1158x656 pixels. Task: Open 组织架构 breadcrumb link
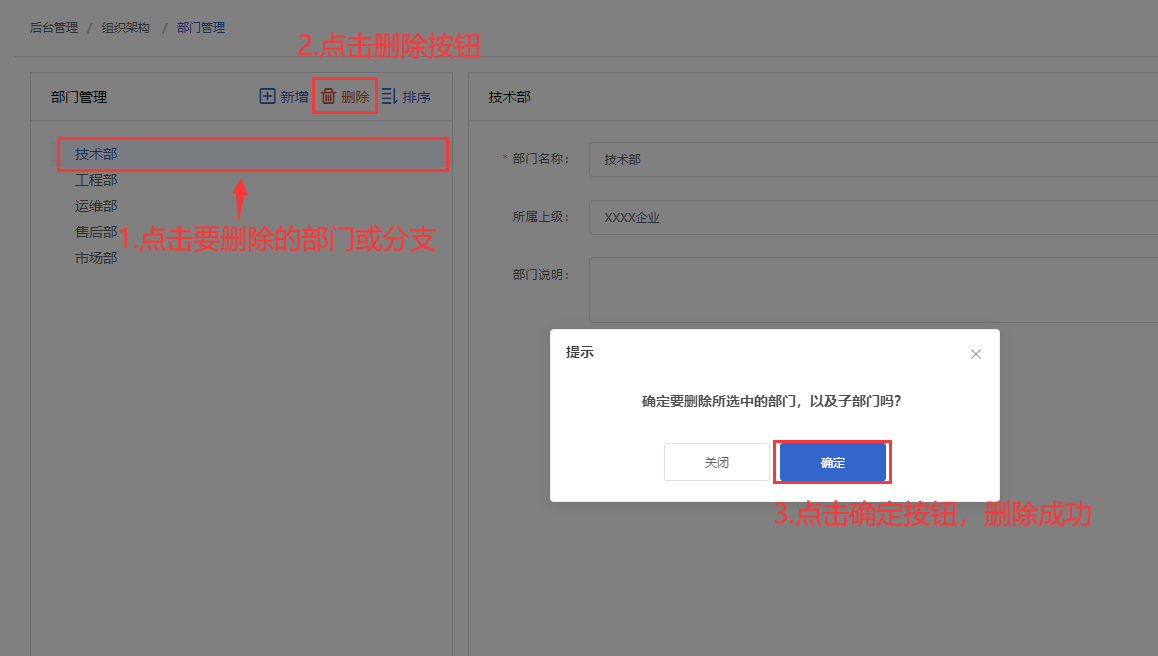click(x=126, y=27)
